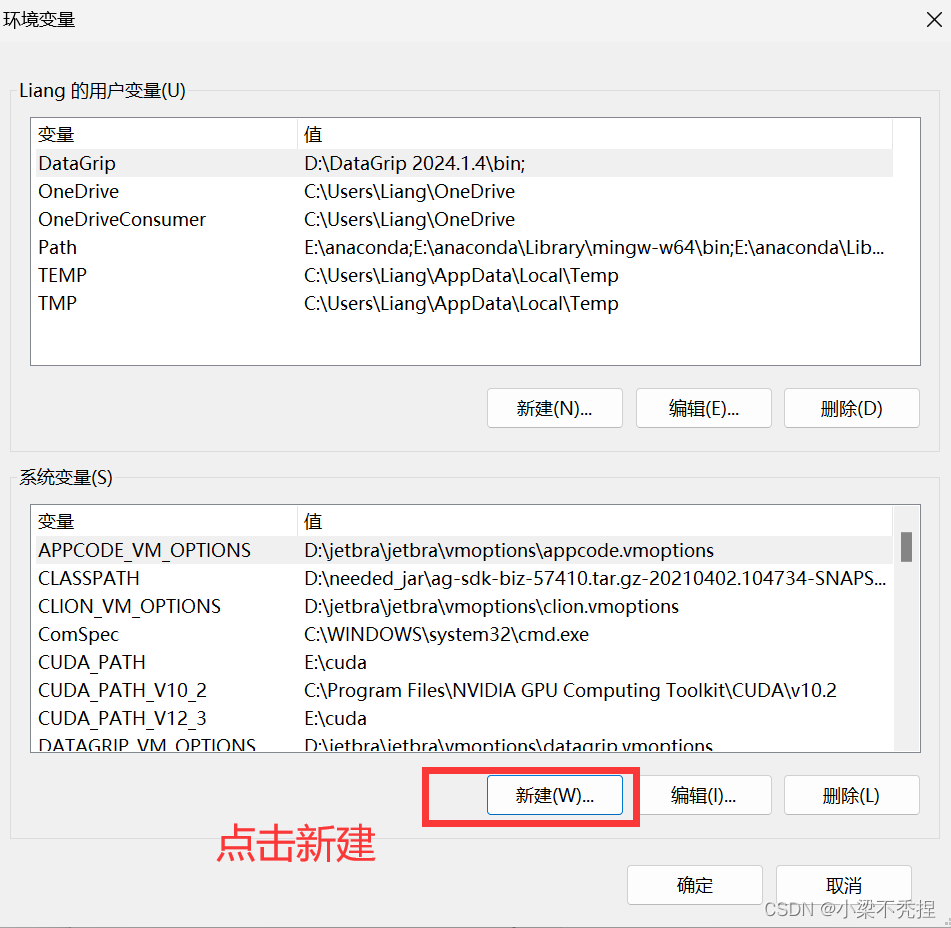Select CUDA_PATH system variable
The image size is (951, 928).
point(464,662)
